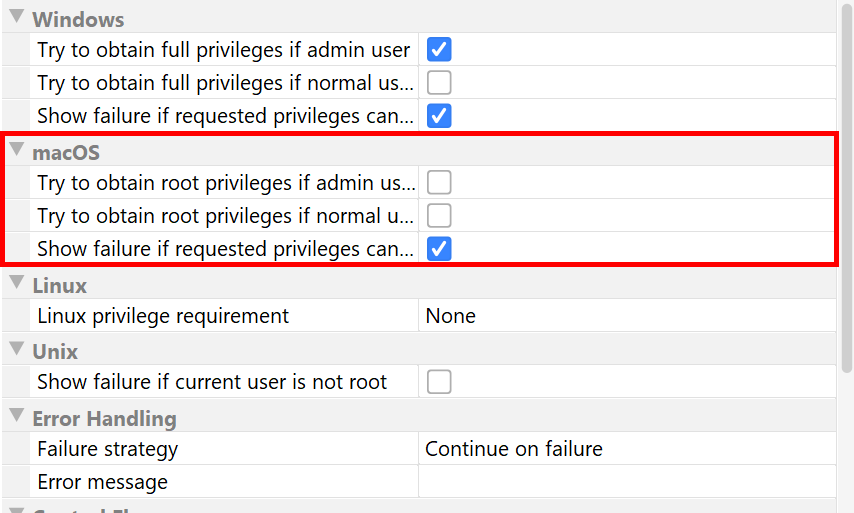
Task: Collapse the Error Handling section triangle
Action: point(16,416)
